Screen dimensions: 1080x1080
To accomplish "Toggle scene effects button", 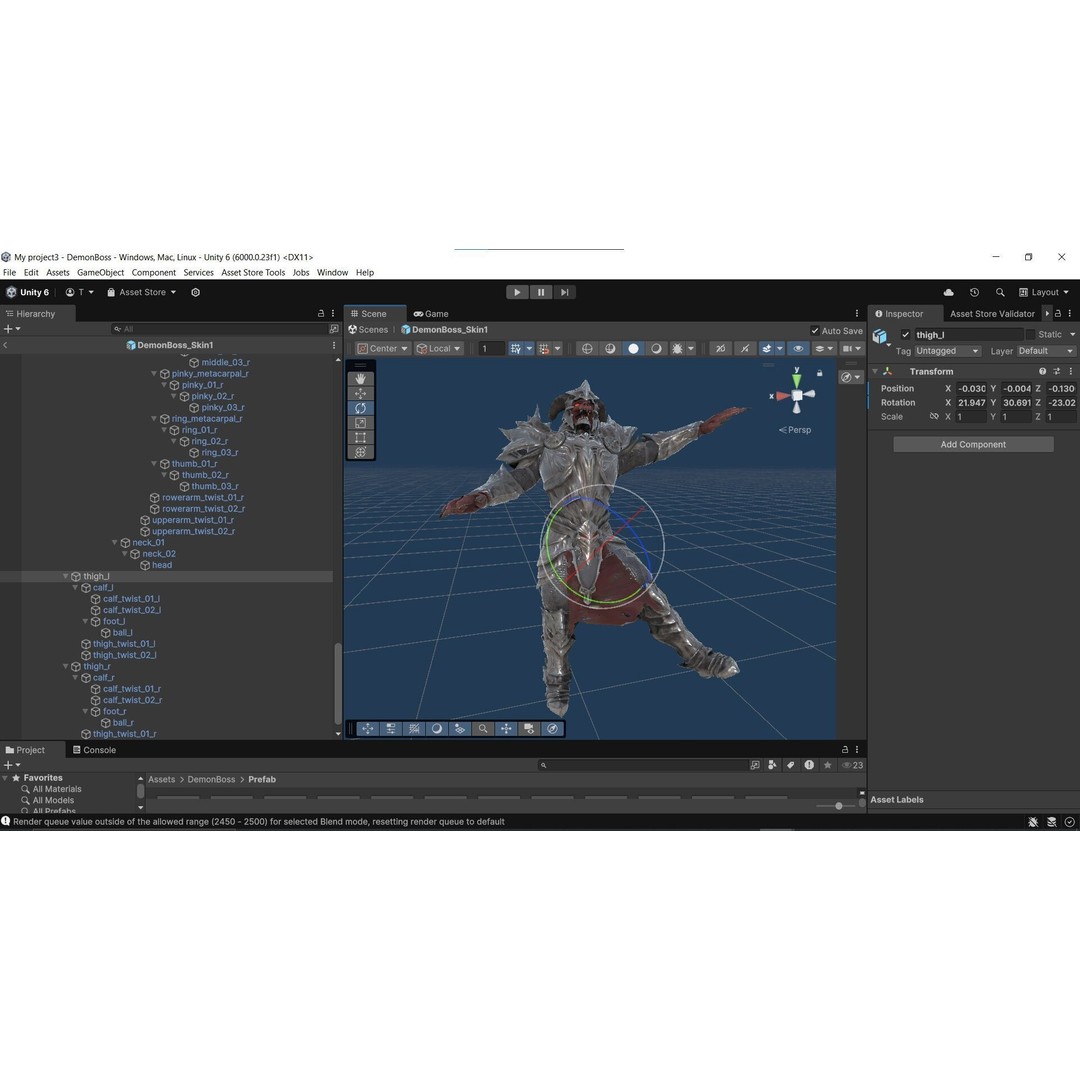I will coord(766,349).
